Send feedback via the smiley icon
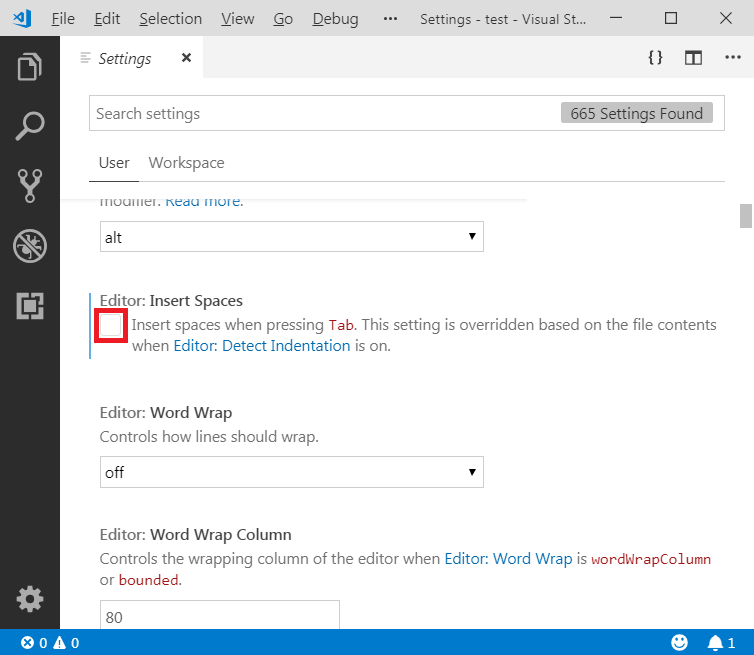Image resolution: width=754 pixels, height=655 pixels. (x=679, y=642)
